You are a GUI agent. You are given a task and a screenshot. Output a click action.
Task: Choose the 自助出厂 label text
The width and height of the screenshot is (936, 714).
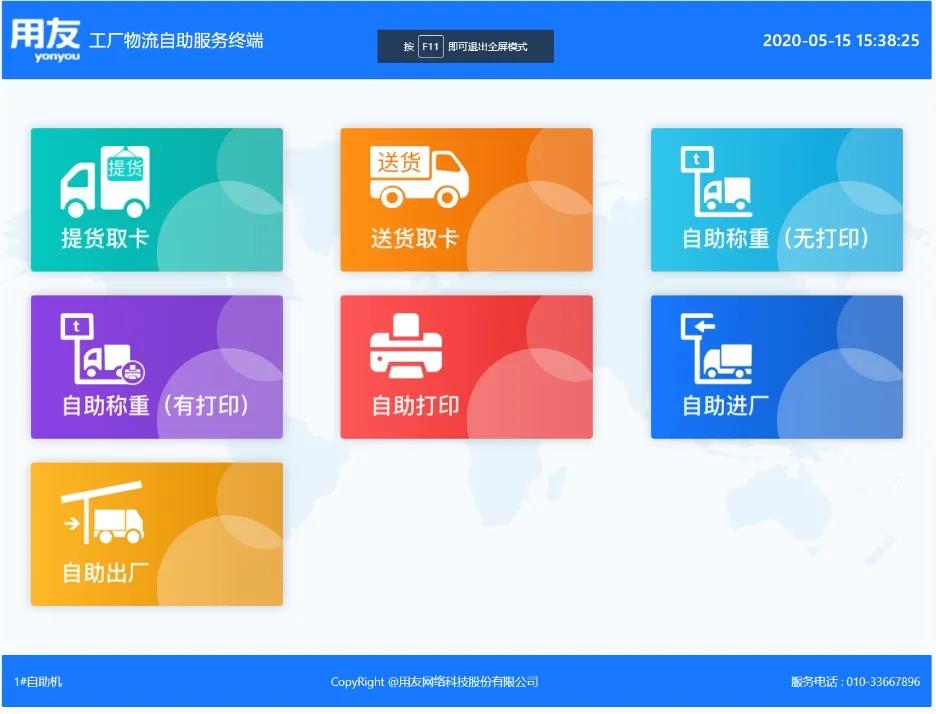(x=105, y=573)
